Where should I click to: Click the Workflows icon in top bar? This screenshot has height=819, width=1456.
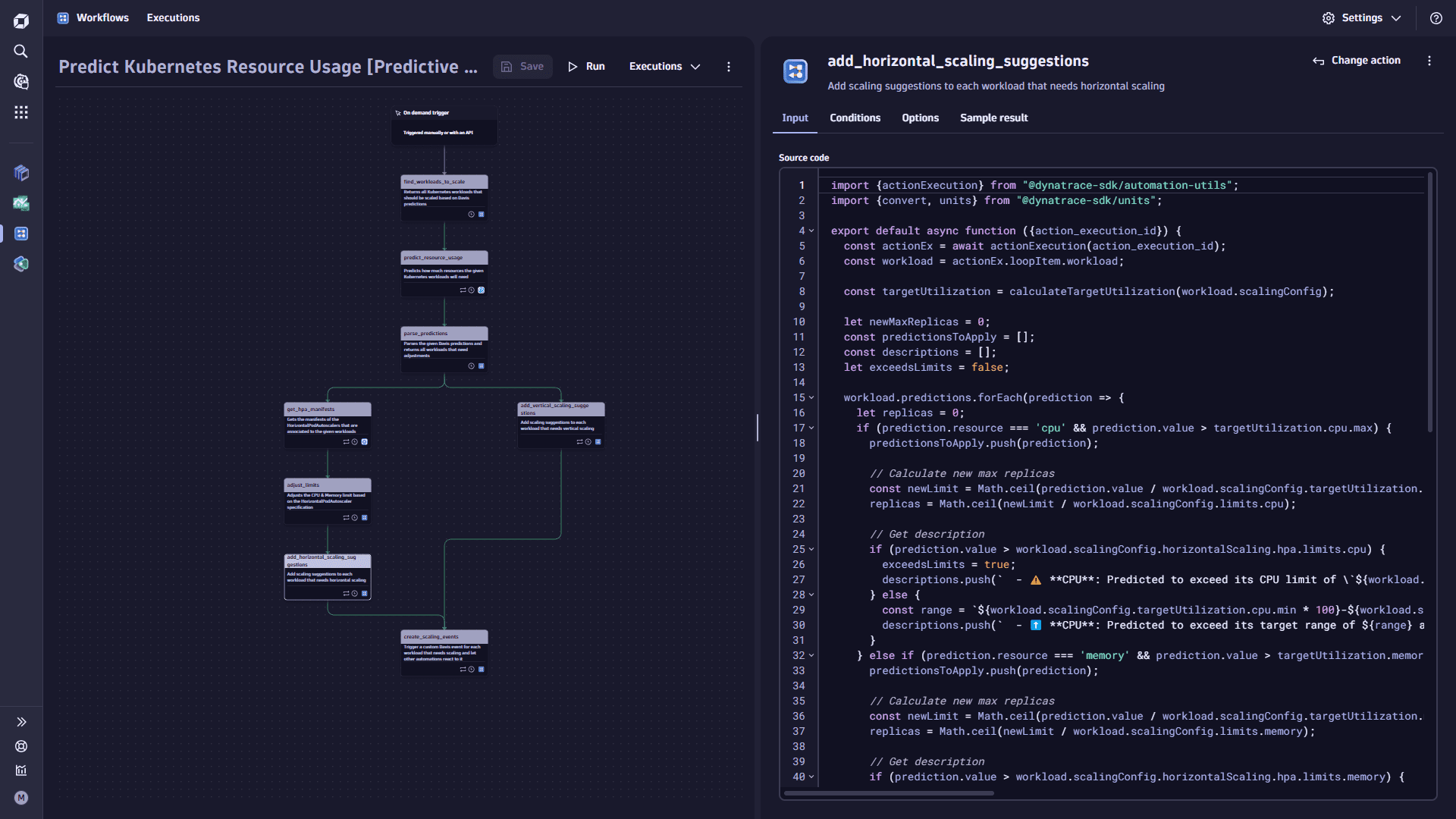[63, 17]
